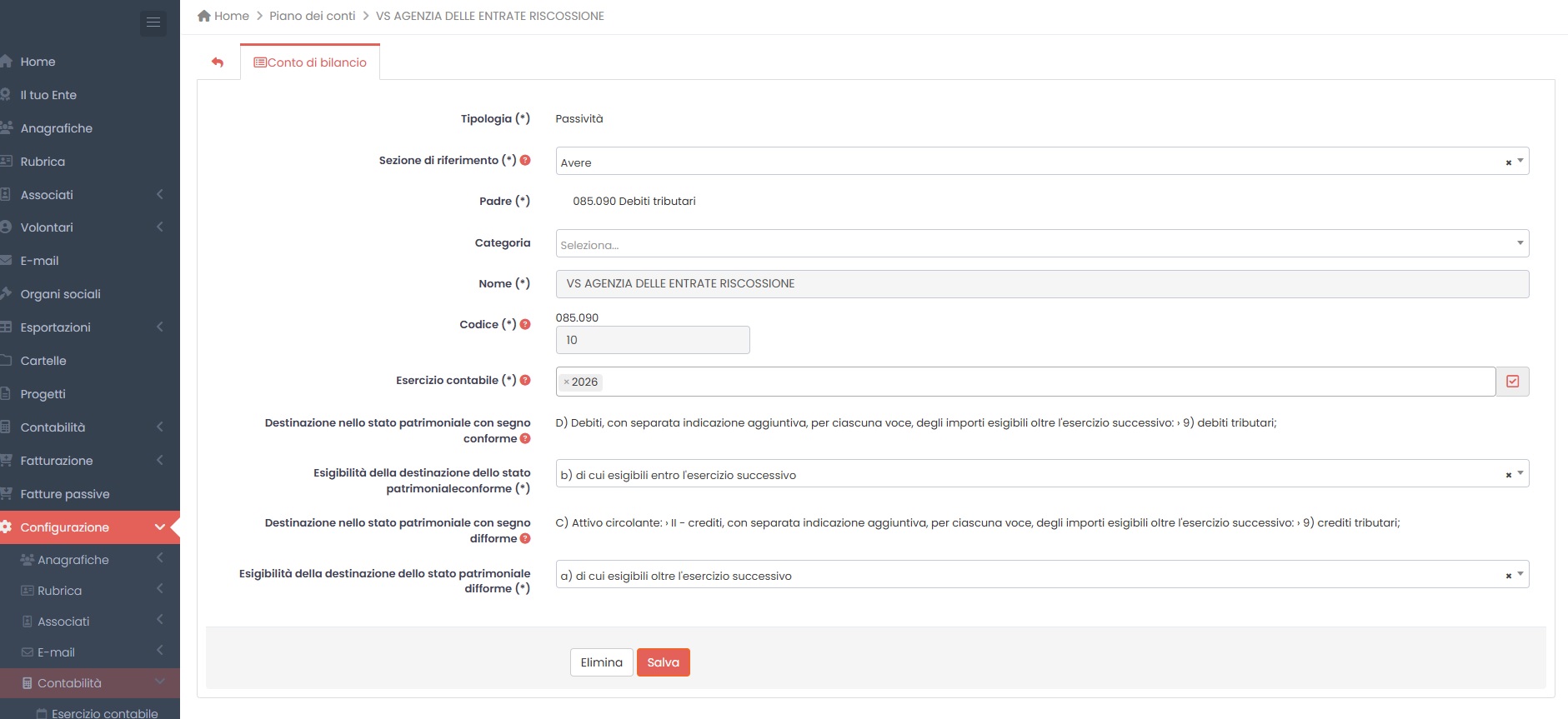Remove the 2026 tag from Esercizio contabile
The height and width of the screenshot is (719, 1568).
pos(567,382)
